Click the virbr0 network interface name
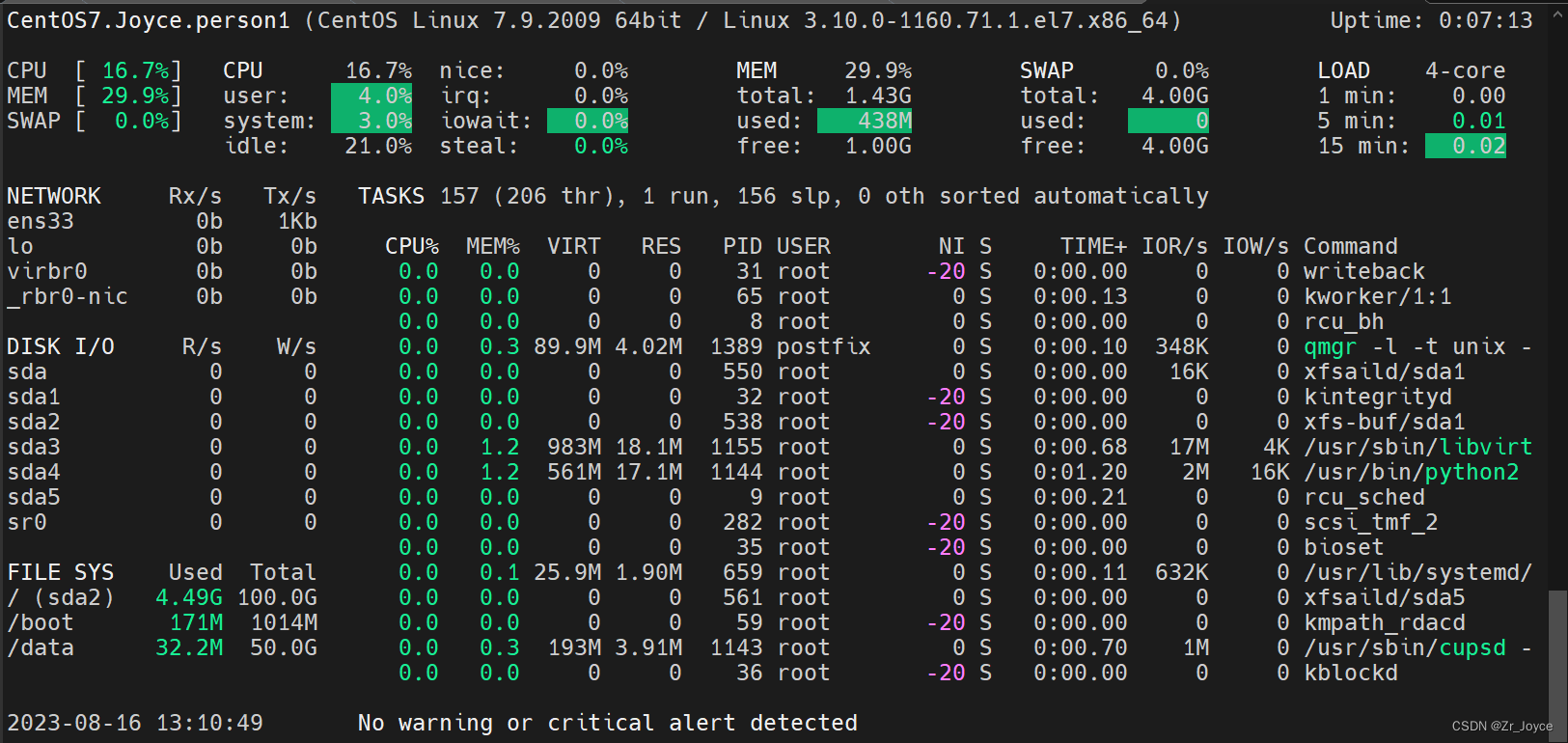This screenshot has width=1568, height=743. click(47, 271)
